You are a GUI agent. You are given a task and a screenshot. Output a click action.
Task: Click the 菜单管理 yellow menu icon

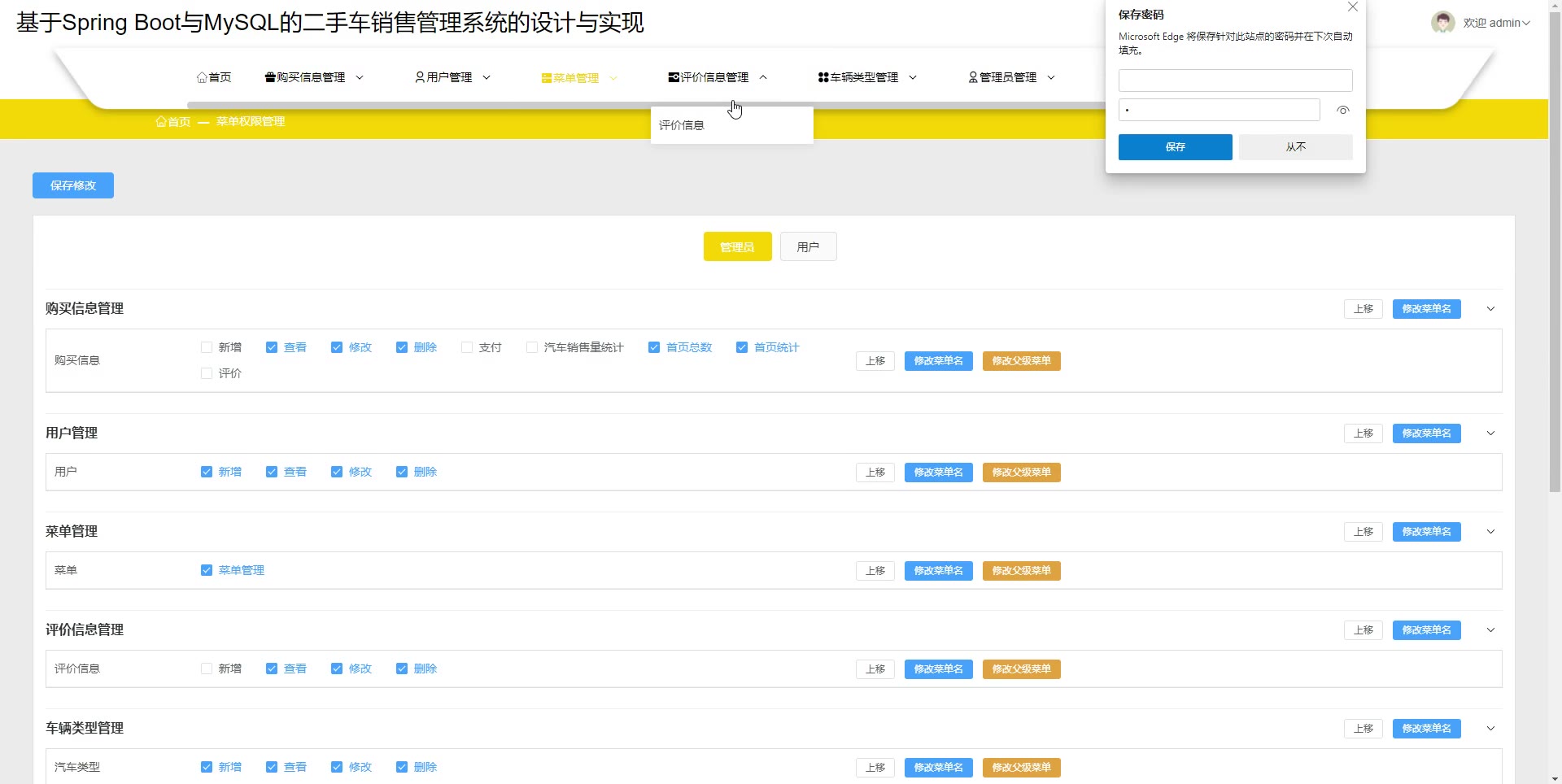547,78
